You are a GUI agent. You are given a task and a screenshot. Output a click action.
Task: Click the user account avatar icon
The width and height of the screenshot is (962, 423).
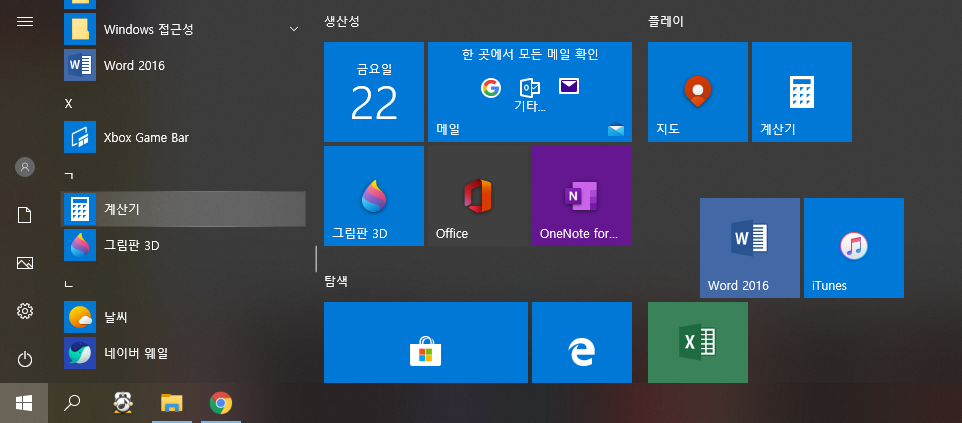click(x=25, y=166)
